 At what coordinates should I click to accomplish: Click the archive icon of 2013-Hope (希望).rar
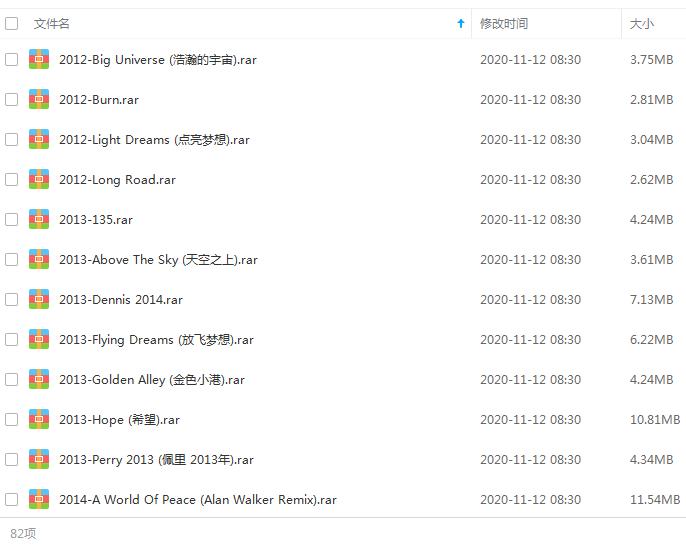[39, 419]
